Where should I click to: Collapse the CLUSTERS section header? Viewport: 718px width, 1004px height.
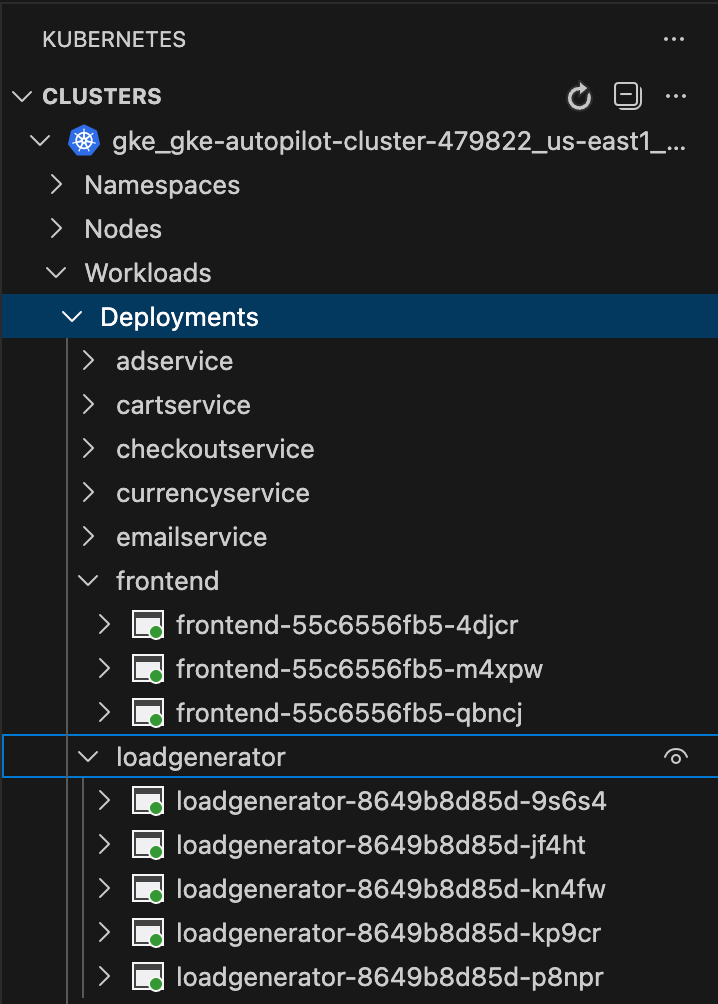pyautogui.click(x=22, y=97)
